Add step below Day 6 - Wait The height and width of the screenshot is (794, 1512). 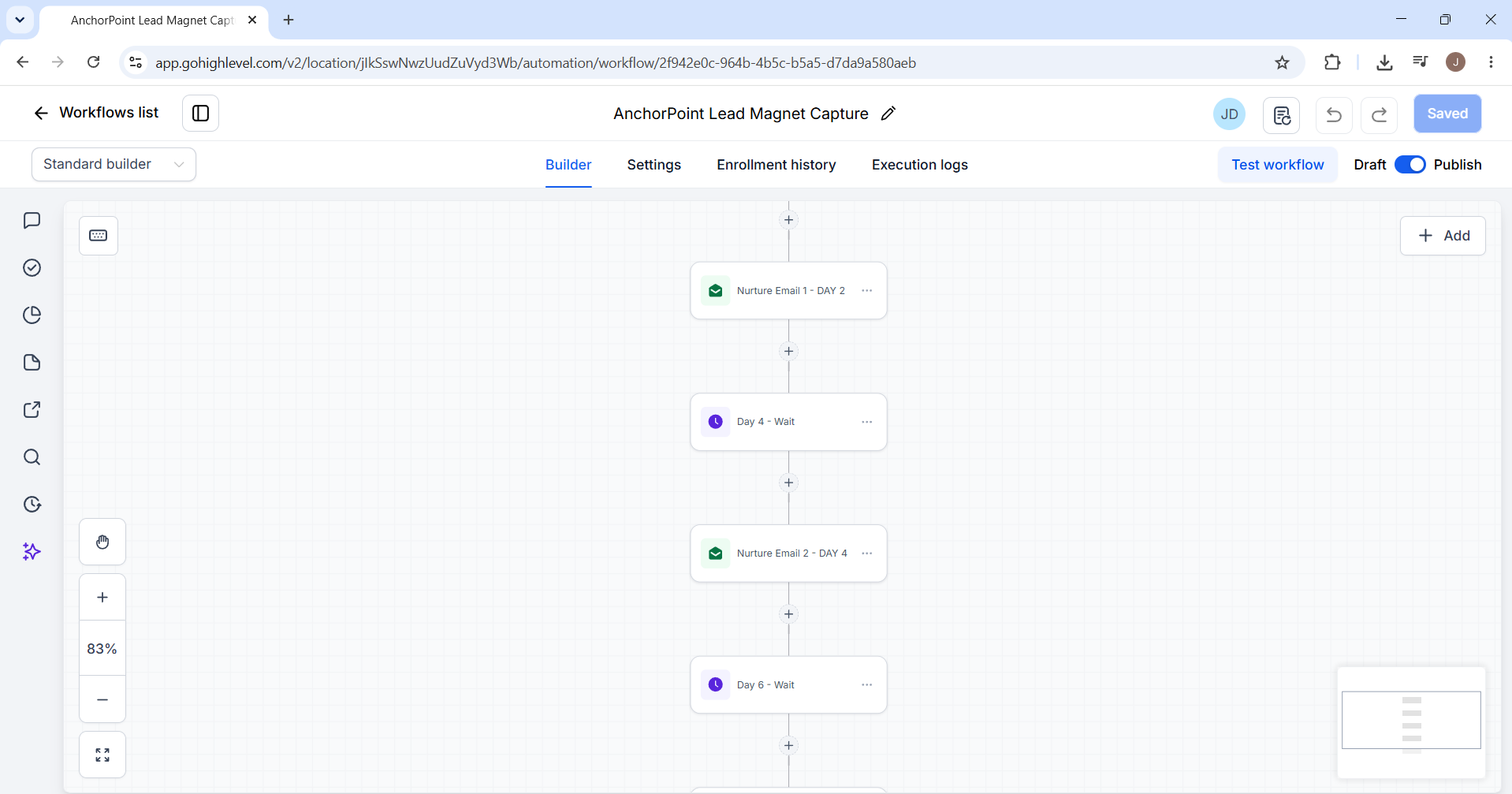pos(788,746)
